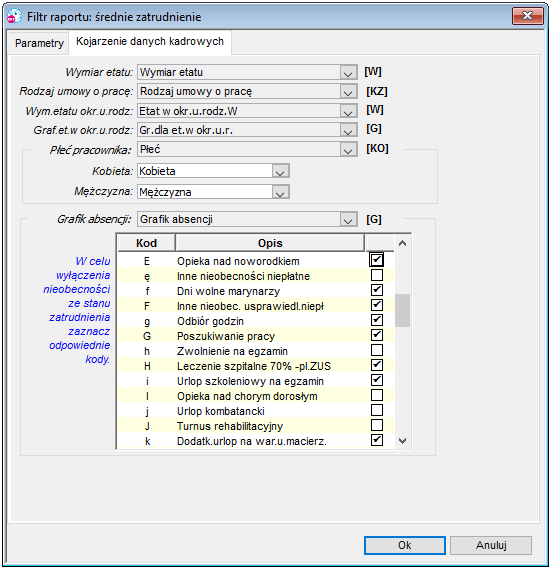Select row 'Opieka nad noworodkiem' description
Image resolution: width=550 pixels, height=569 pixels.
[238, 261]
